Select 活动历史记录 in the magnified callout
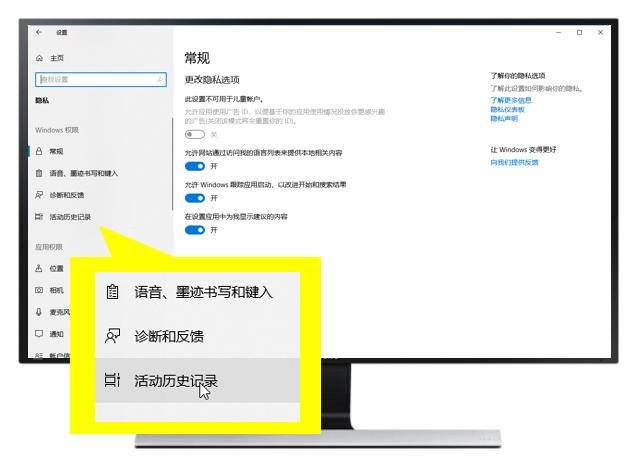 (x=197, y=381)
